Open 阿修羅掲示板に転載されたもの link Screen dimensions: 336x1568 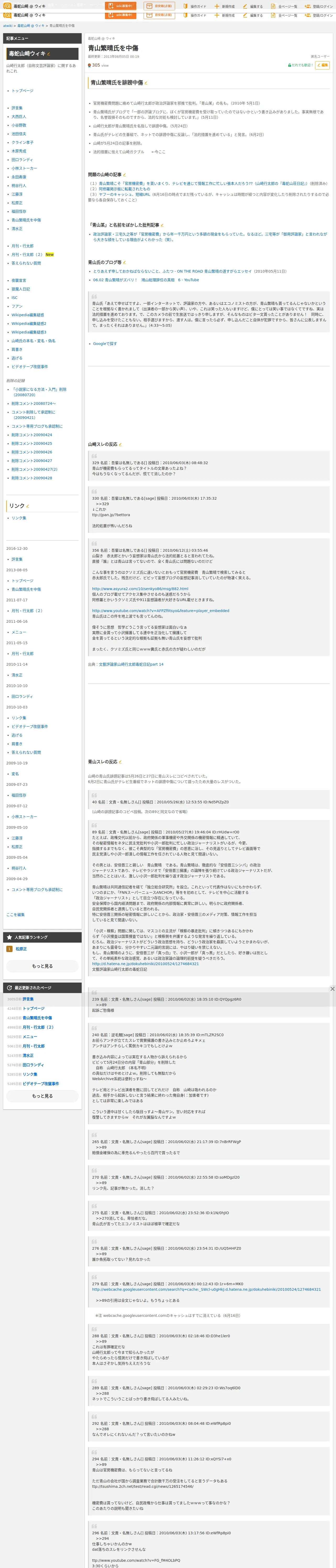point(124,189)
